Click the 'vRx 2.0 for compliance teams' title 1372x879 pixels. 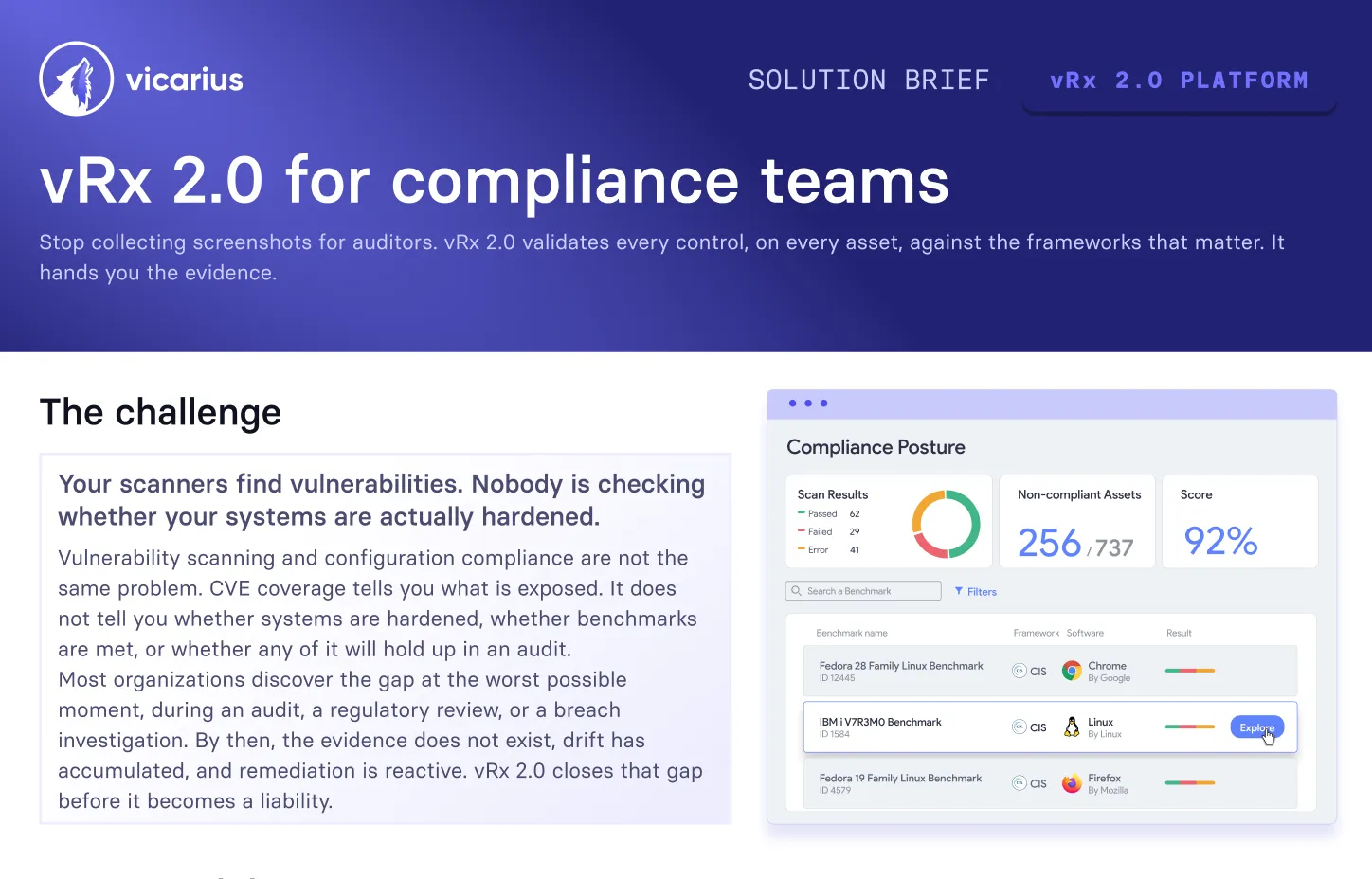(x=494, y=180)
